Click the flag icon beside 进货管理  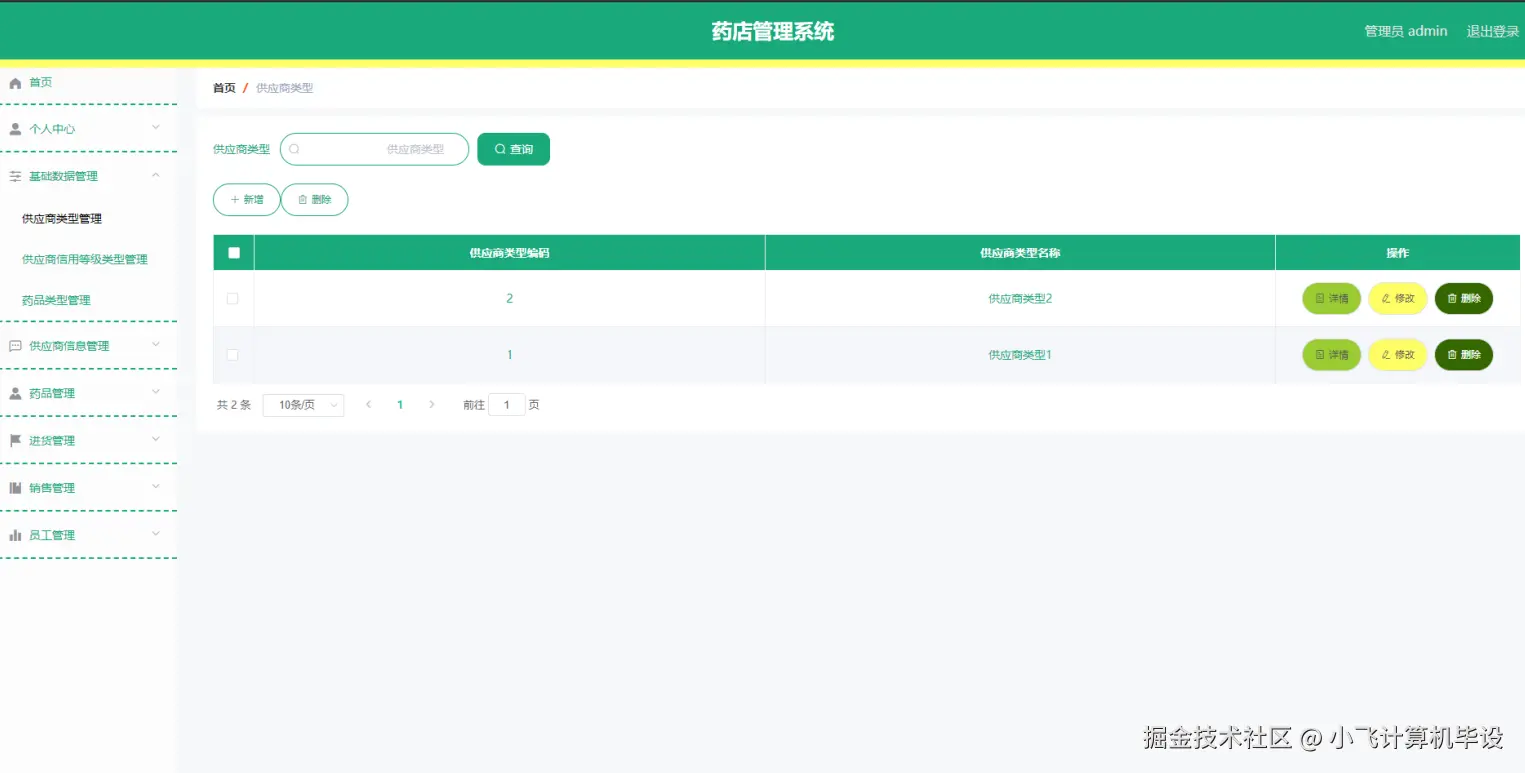pyautogui.click(x=15, y=441)
